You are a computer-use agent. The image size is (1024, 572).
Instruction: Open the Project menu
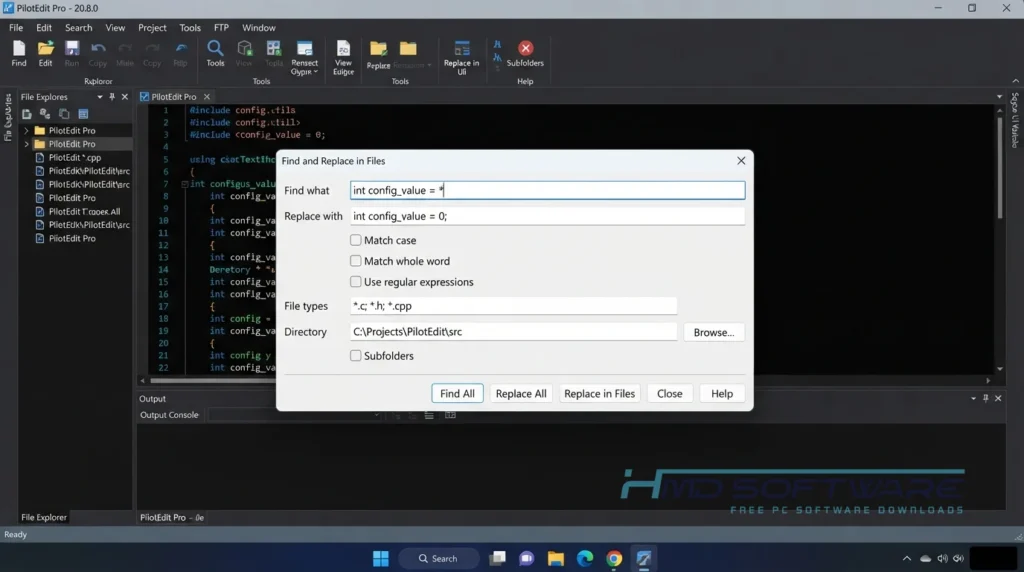pyautogui.click(x=152, y=27)
